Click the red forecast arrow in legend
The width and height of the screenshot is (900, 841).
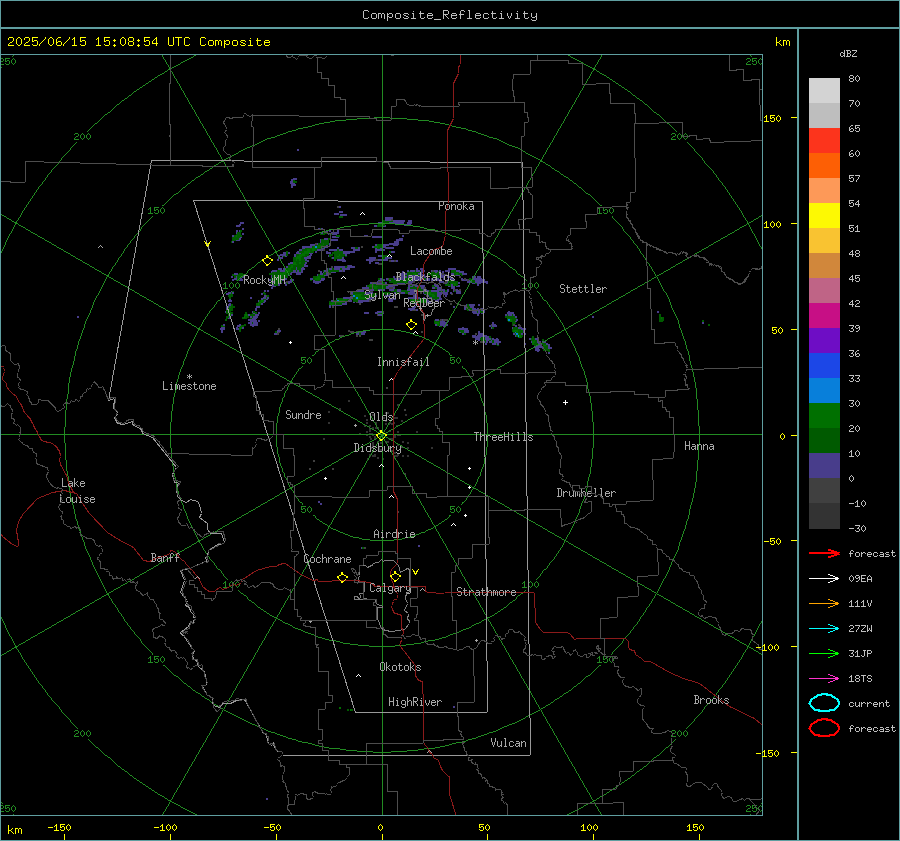[x=824, y=553]
